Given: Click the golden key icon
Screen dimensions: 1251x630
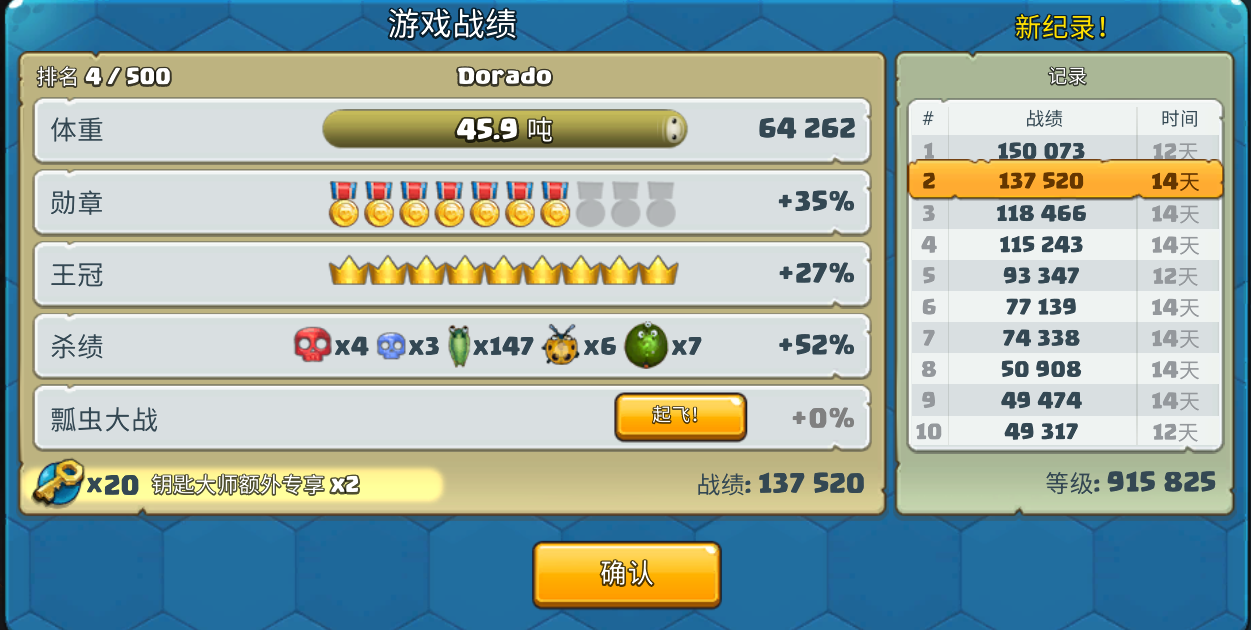Looking at the screenshot, I should (57, 484).
